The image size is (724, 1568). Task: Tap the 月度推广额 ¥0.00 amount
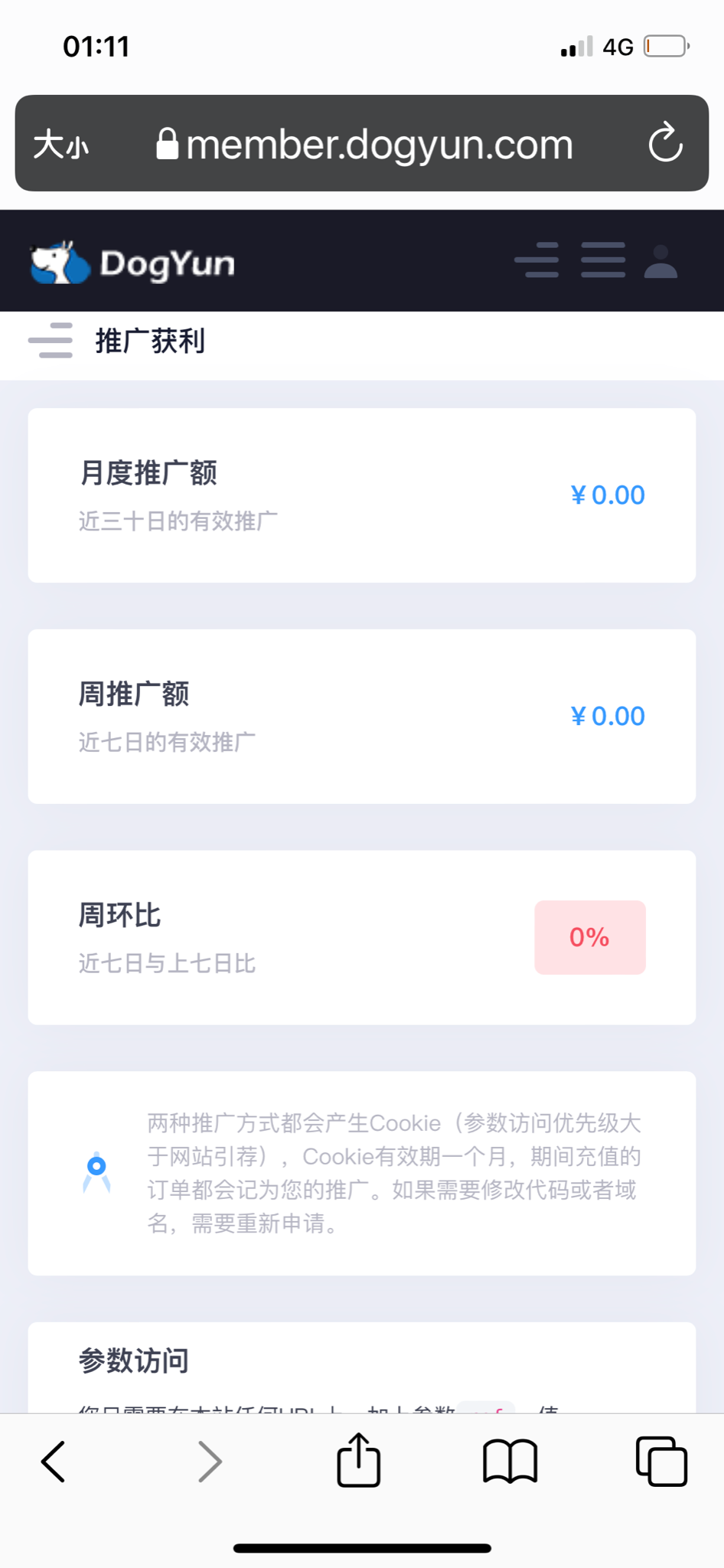point(608,495)
